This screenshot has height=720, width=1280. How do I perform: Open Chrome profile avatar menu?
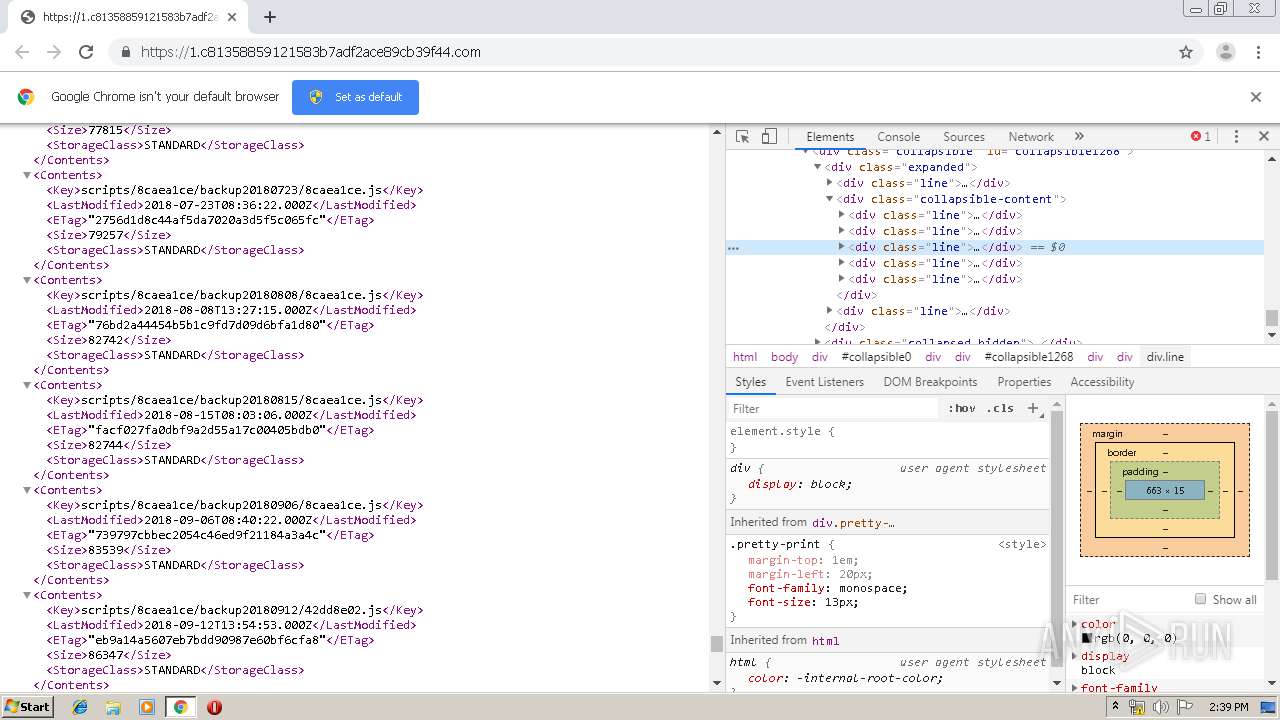pos(1225,52)
